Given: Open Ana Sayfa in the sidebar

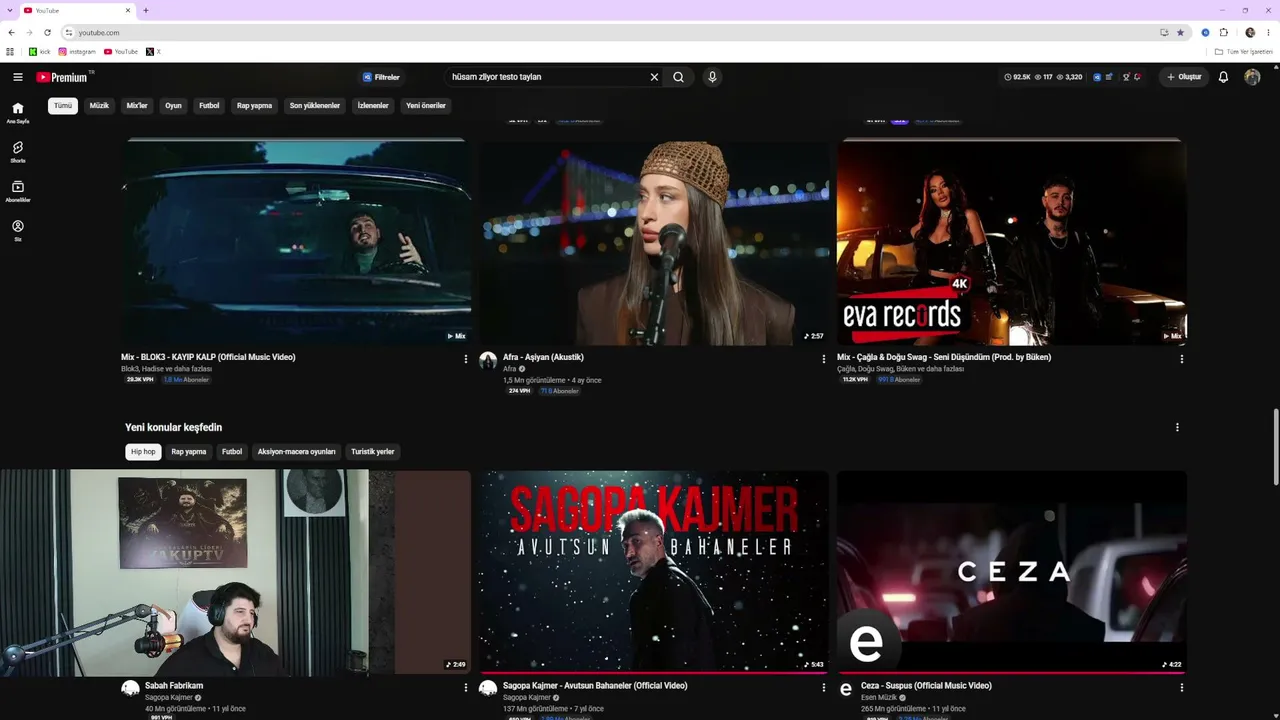Looking at the screenshot, I should [x=18, y=112].
